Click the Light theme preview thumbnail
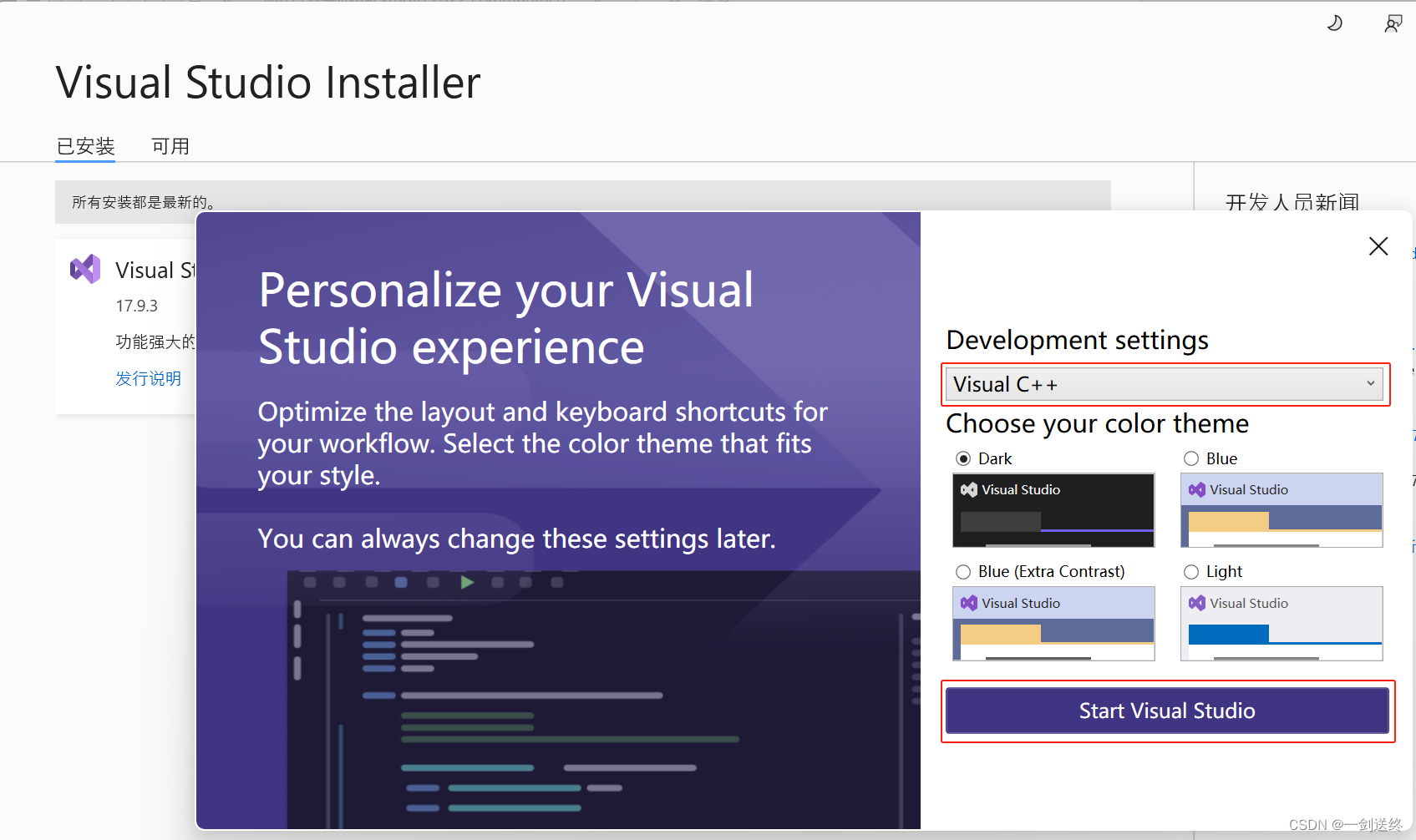Screen dimensions: 1416x840 coord(1281,624)
